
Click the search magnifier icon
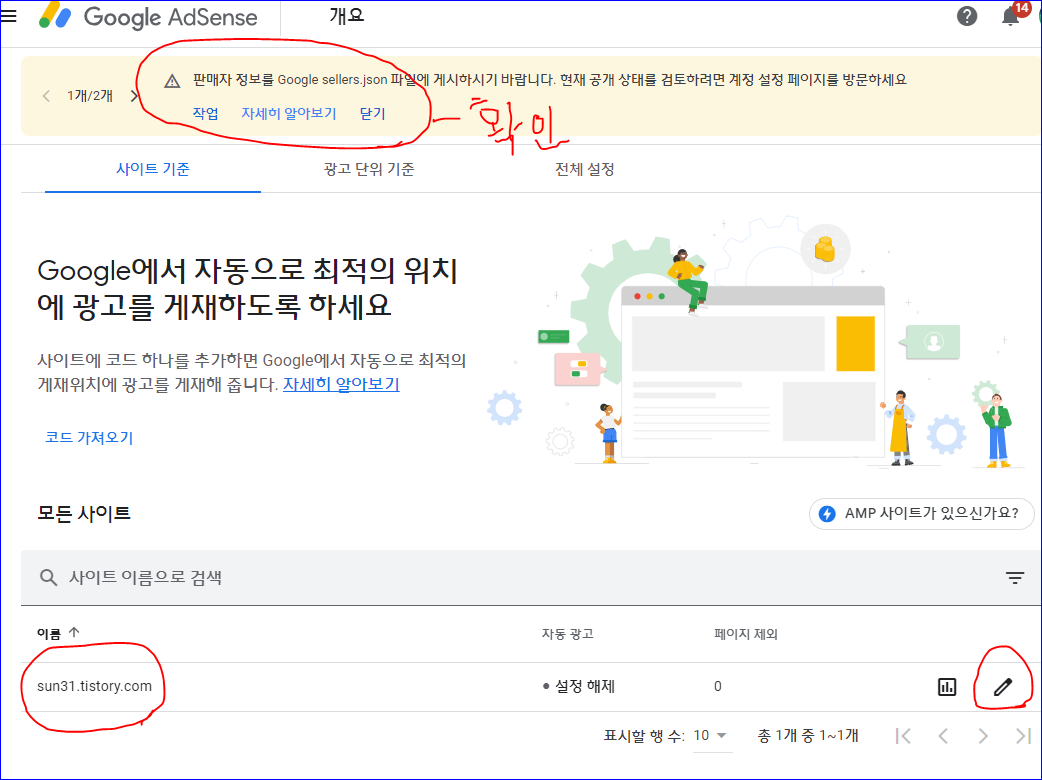coord(48,577)
